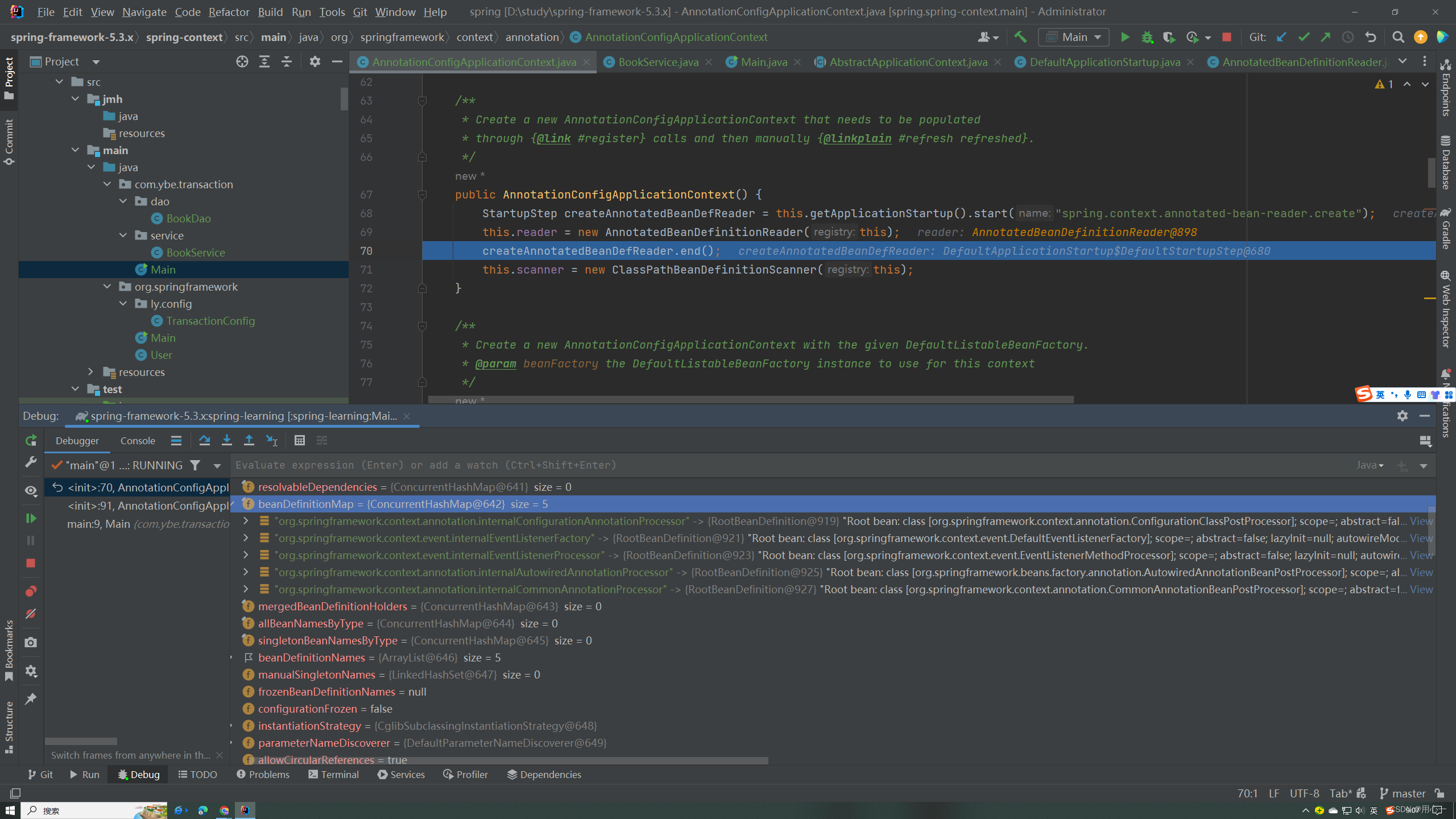The height and width of the screenshot is (819, 1456).
Task: Pin the debug tab
Action: pos(31,699)
